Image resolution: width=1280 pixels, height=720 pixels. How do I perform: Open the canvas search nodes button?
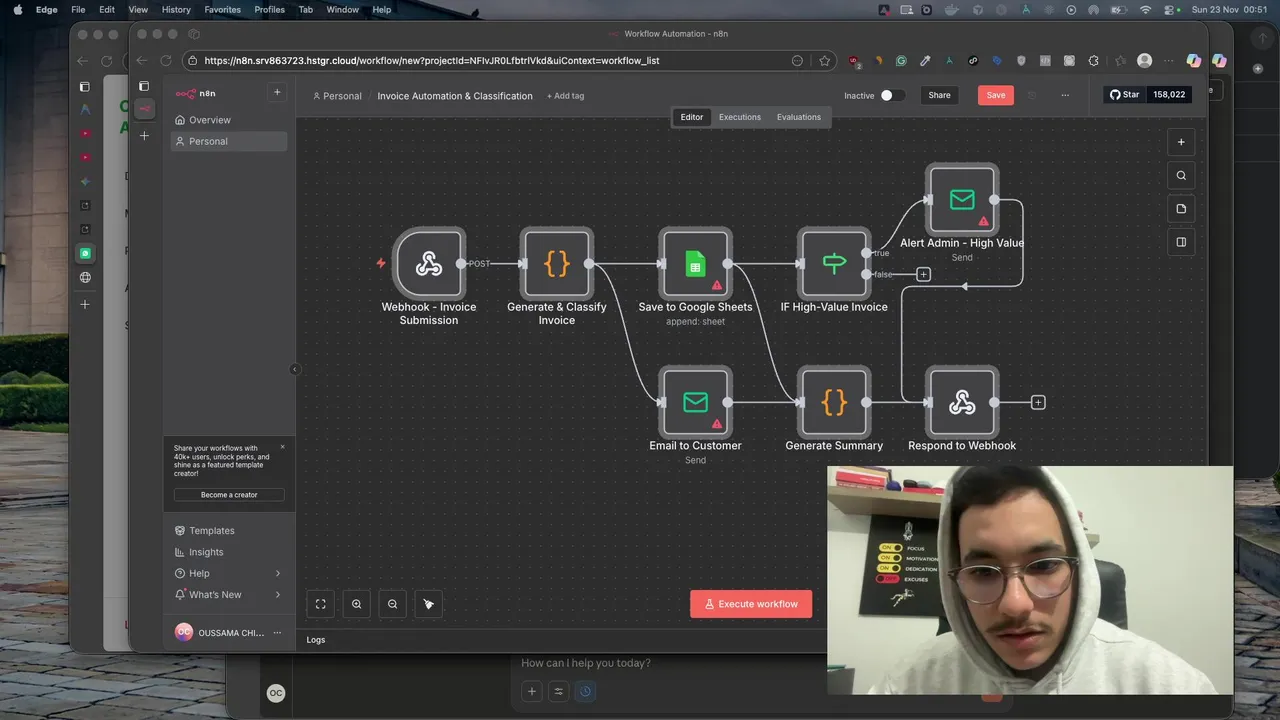click(1181, 175)
